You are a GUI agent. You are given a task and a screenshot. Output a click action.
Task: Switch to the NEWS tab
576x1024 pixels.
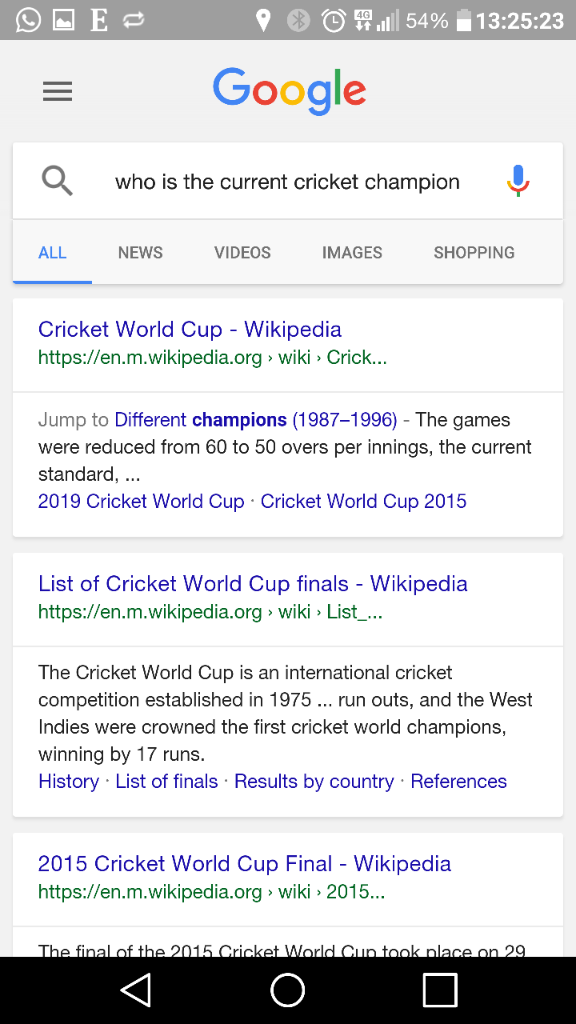(x=140, y=253)
